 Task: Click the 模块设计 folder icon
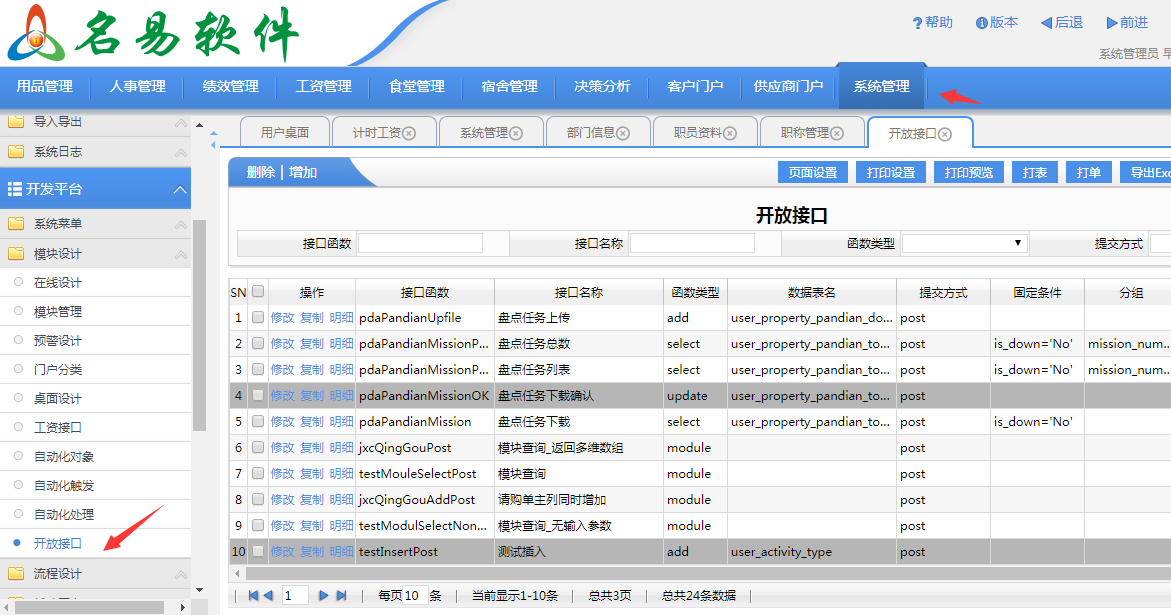coord(18,253)
